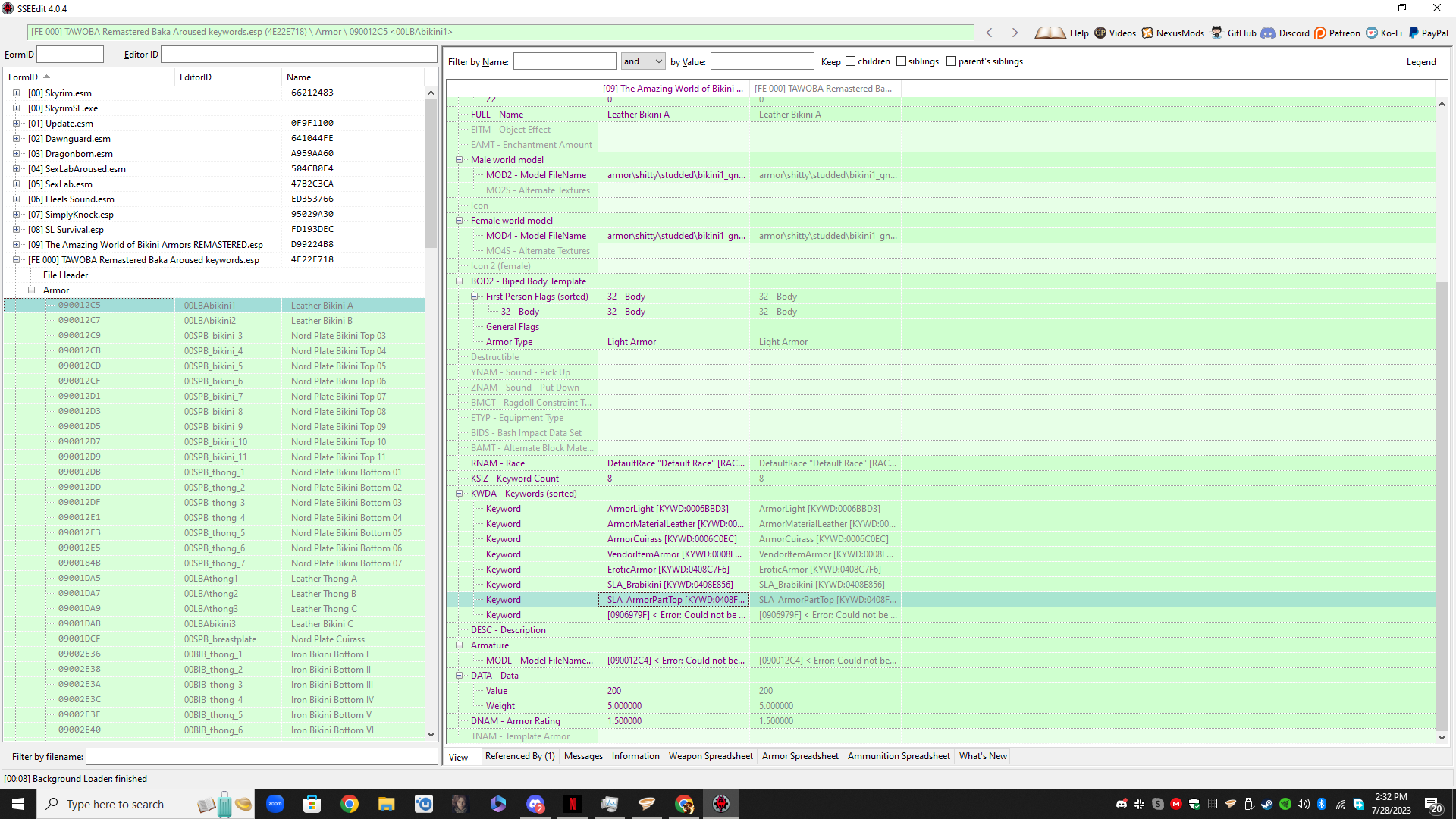Enable the Keep children checkbox
This screenshot has height=819, width=1456.
point(850,61)
